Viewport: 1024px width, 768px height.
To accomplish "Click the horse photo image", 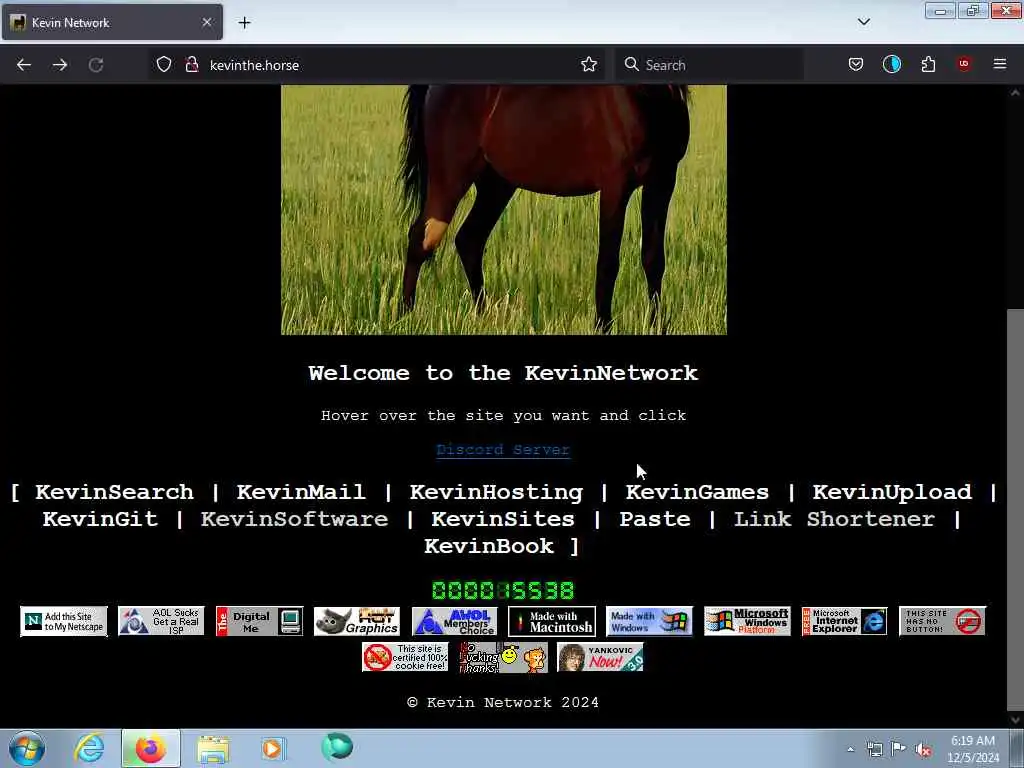I will click(504, 210).
